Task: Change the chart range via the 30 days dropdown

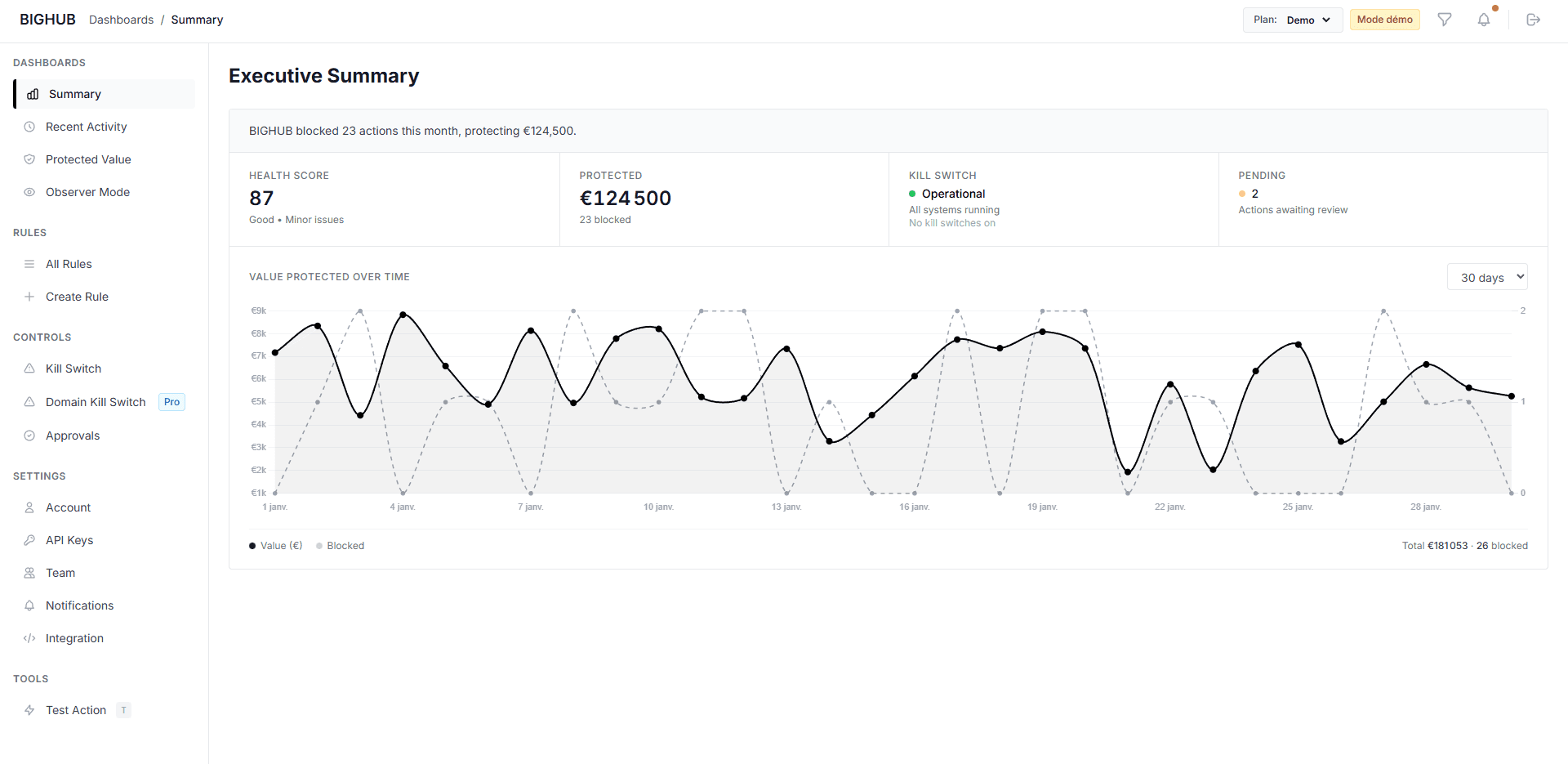Action: 1486,277
